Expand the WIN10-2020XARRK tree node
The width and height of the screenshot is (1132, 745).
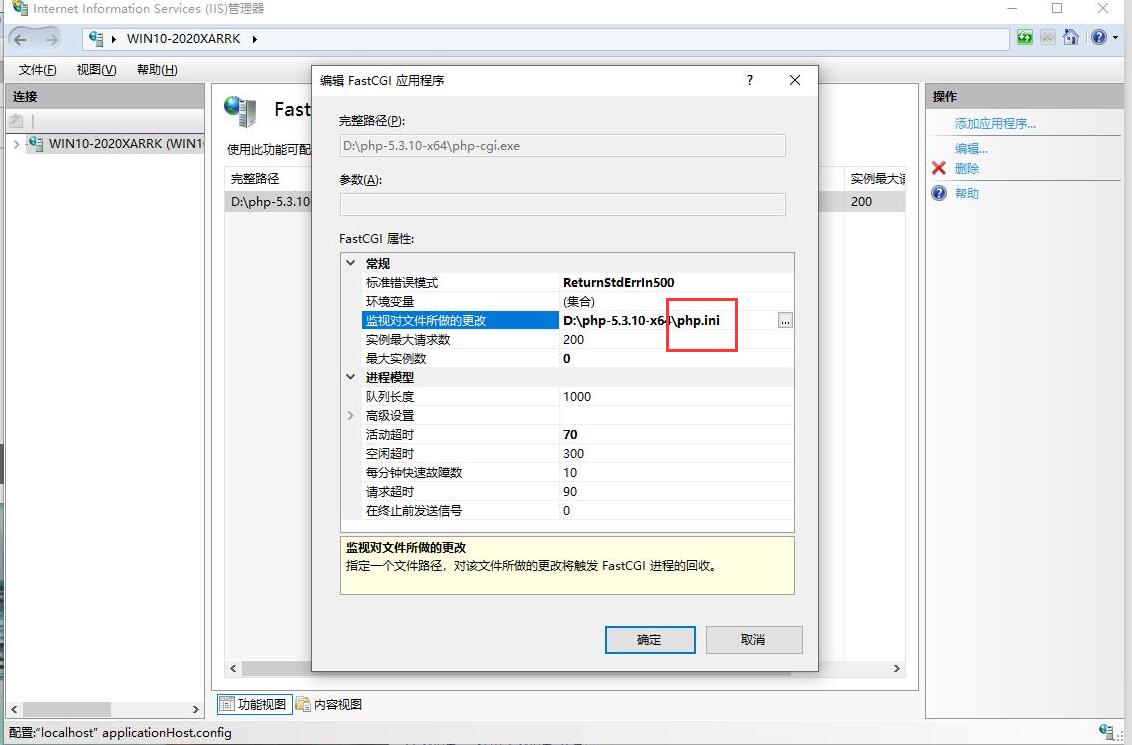click(x=17, y=144)
